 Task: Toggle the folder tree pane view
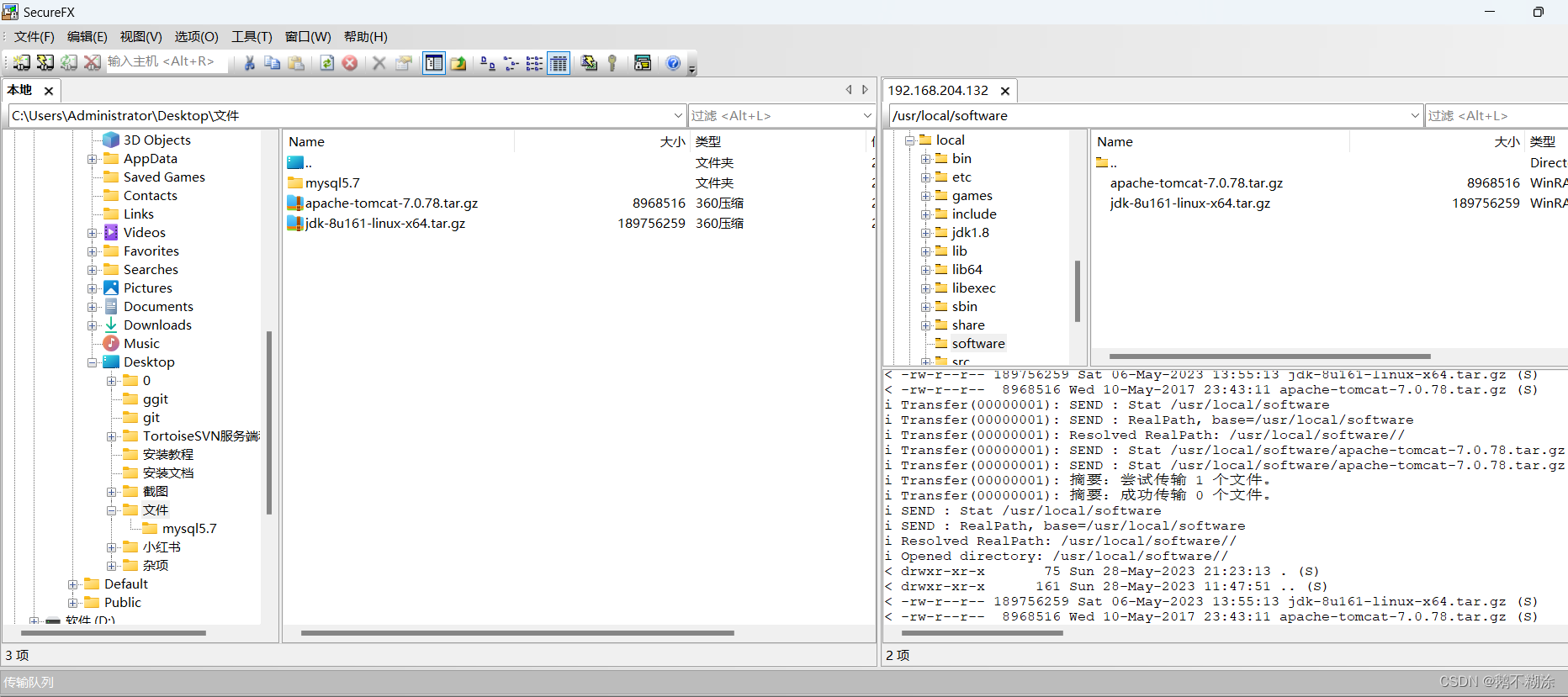pos(434,63)
